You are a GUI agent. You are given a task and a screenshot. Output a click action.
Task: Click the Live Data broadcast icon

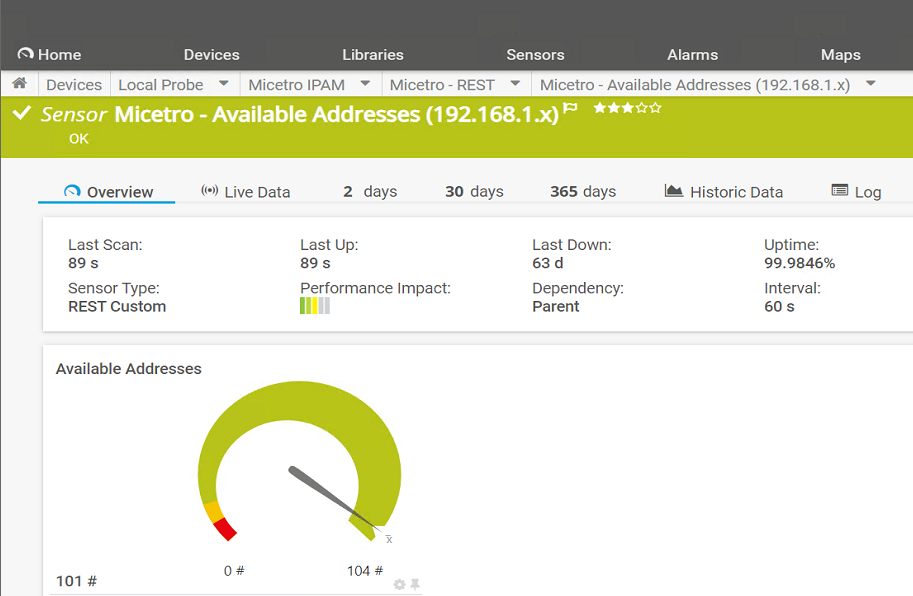coord(209,191)
